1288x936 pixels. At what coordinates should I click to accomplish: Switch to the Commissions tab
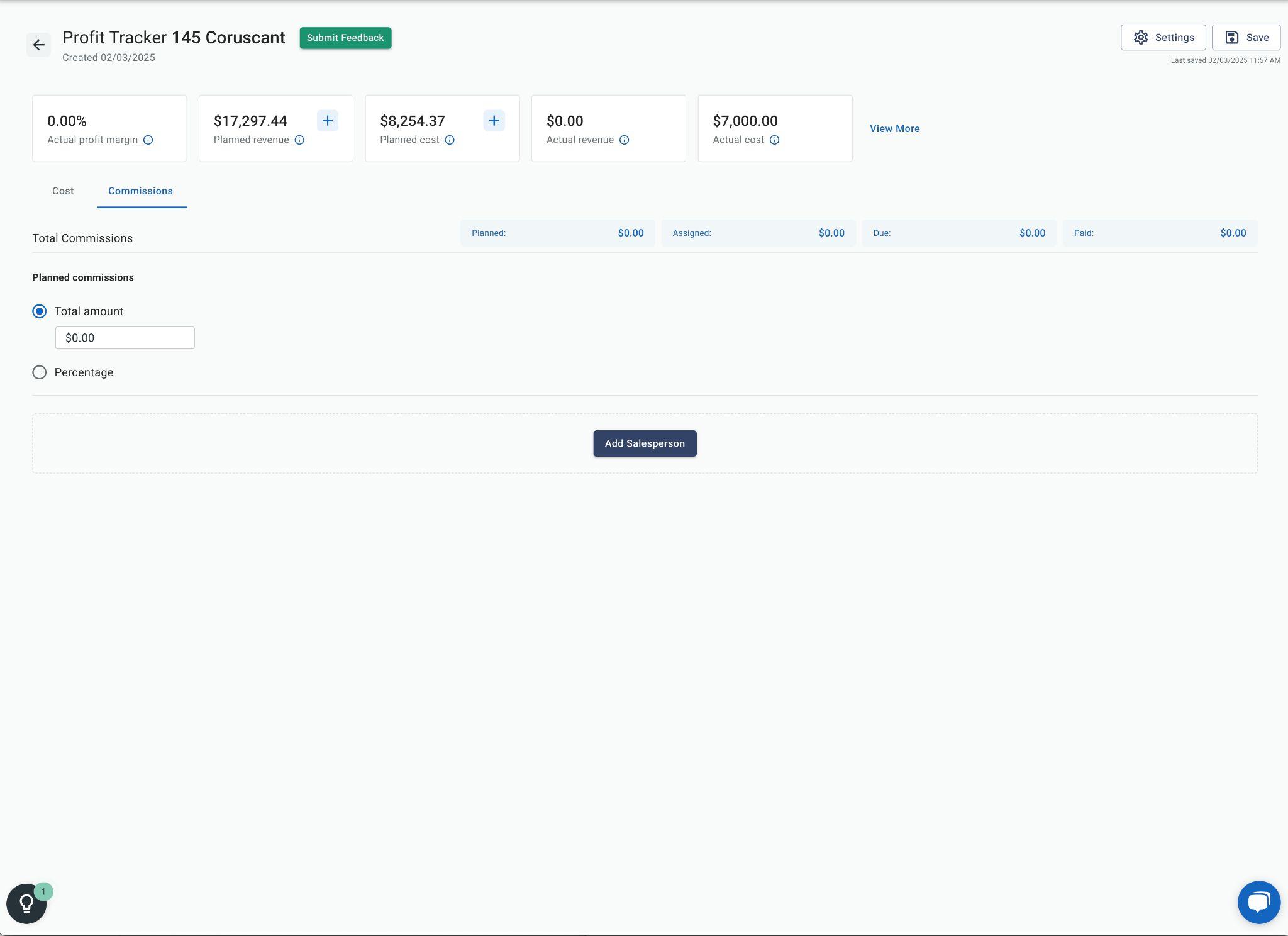tap(140, 191)
